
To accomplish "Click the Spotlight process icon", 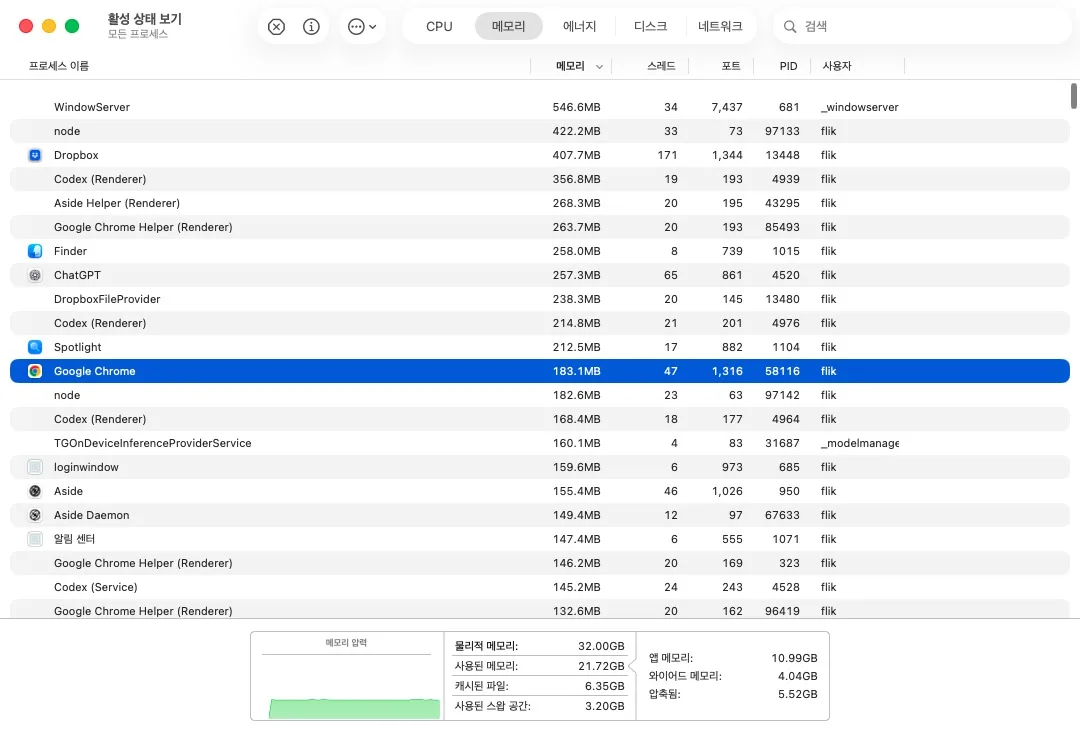I will coord(35,347).
